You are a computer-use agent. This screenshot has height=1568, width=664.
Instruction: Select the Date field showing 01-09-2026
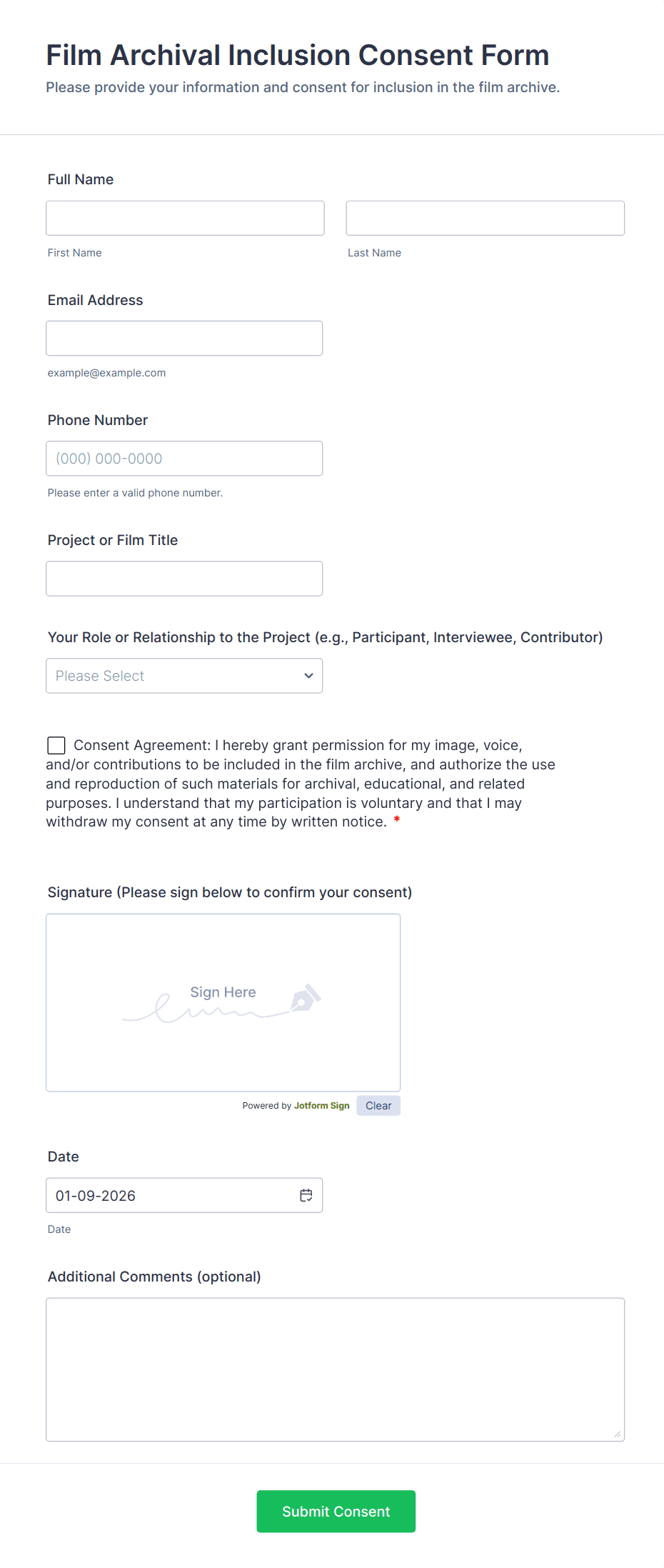[x=143, y=1194]
